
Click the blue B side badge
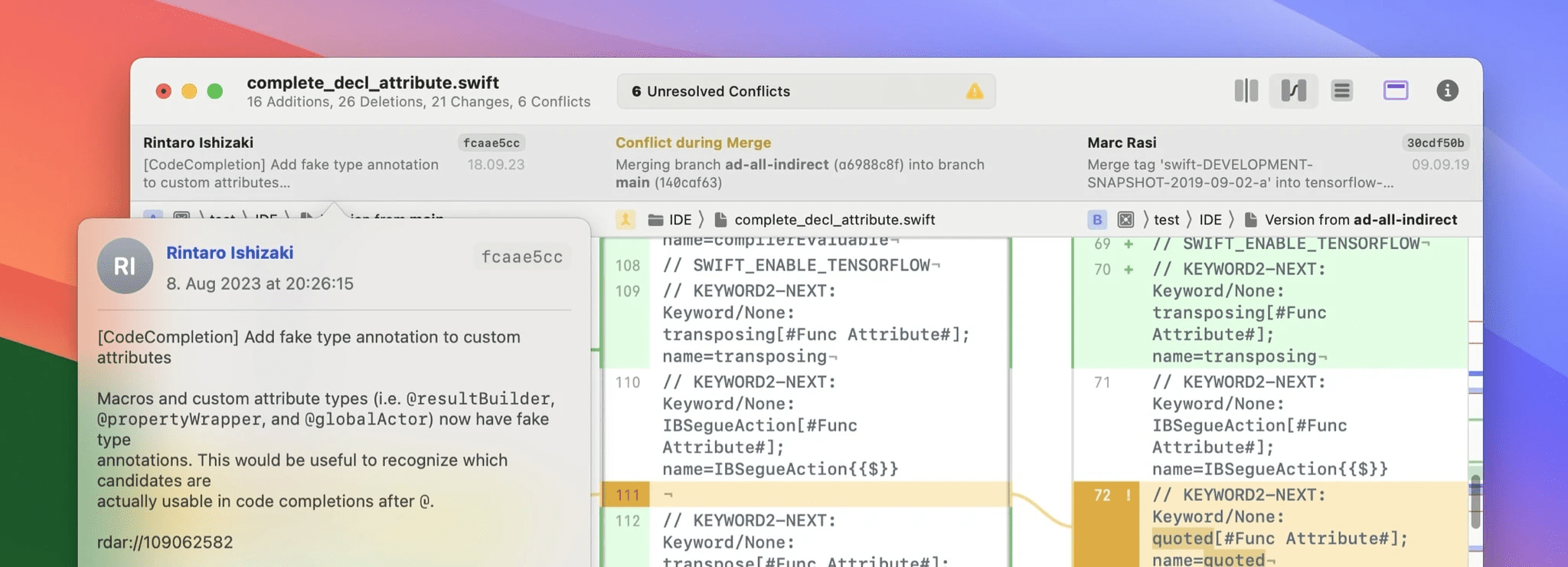(x=1096, y=220)
